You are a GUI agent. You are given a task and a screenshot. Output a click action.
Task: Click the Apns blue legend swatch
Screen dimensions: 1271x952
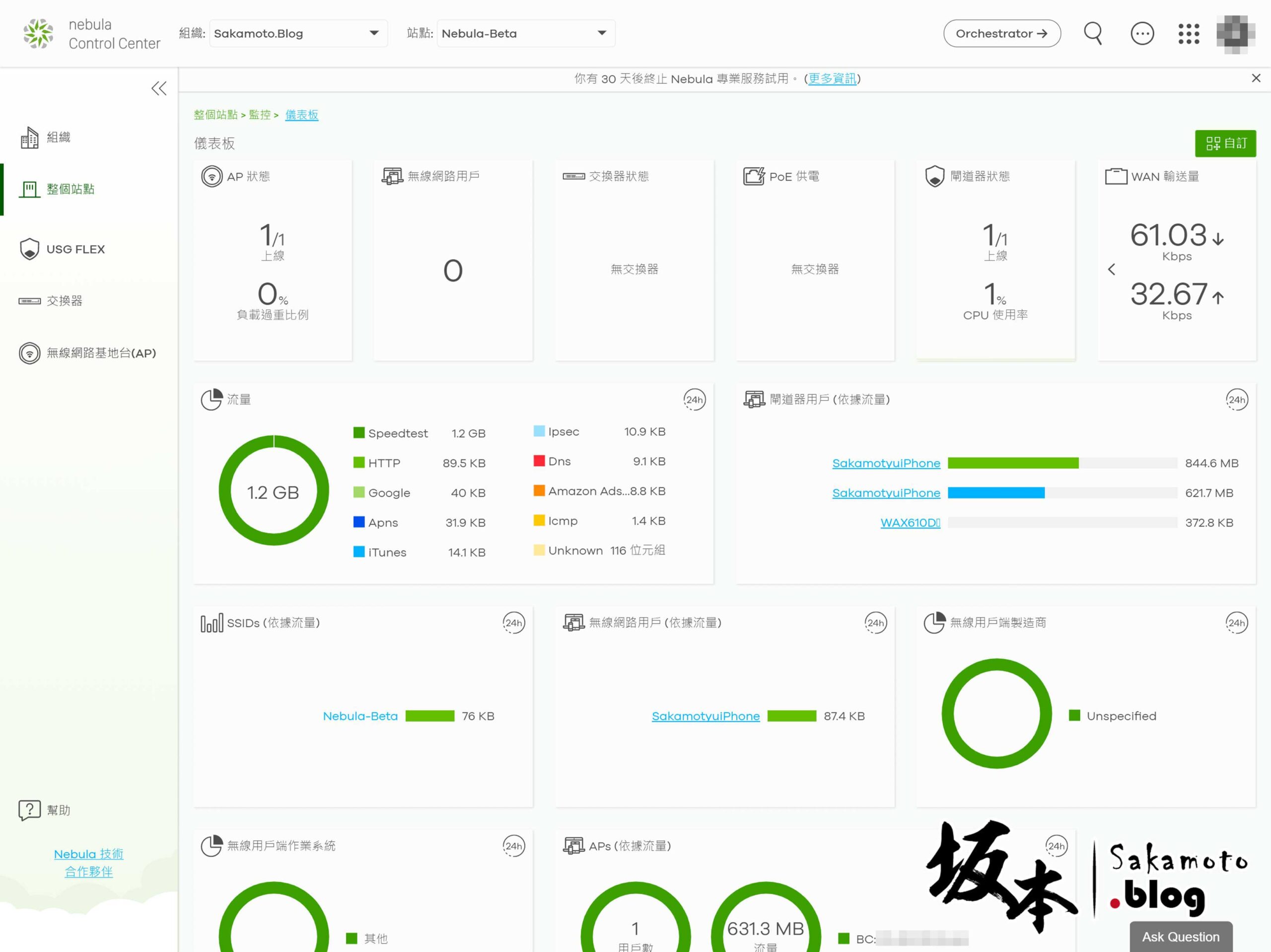tap(359, 522)
